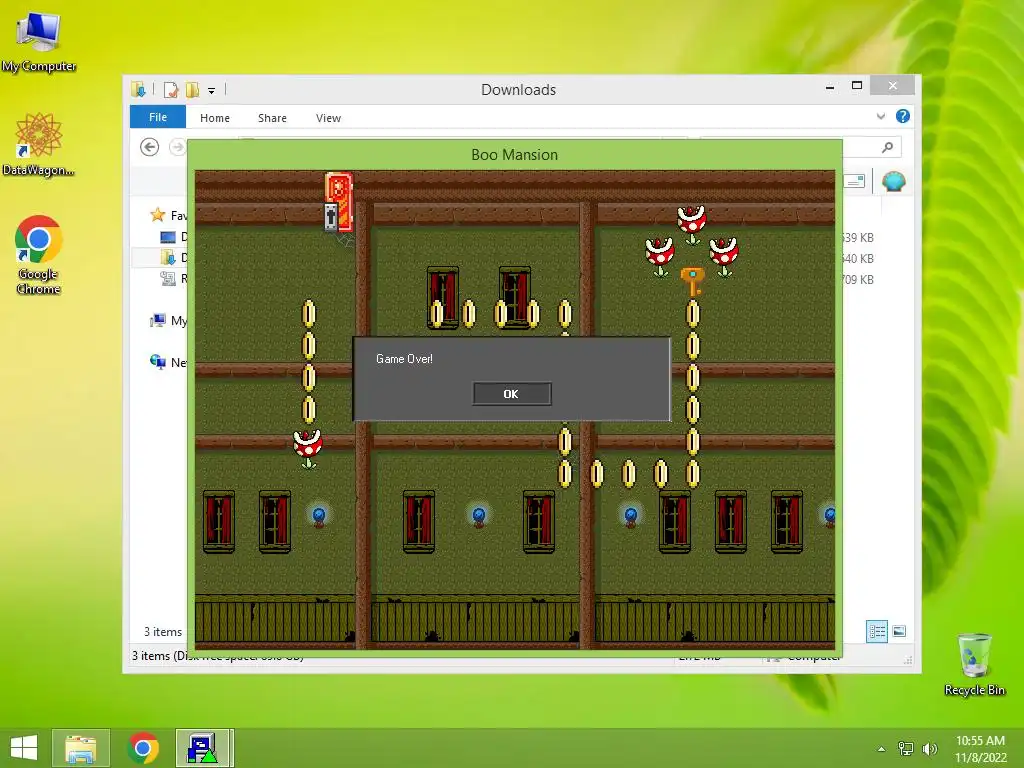This screenshot has width=1024, height=768.
Task: Show hidden tray icons arrow
Action: click(x=881, y=749)
